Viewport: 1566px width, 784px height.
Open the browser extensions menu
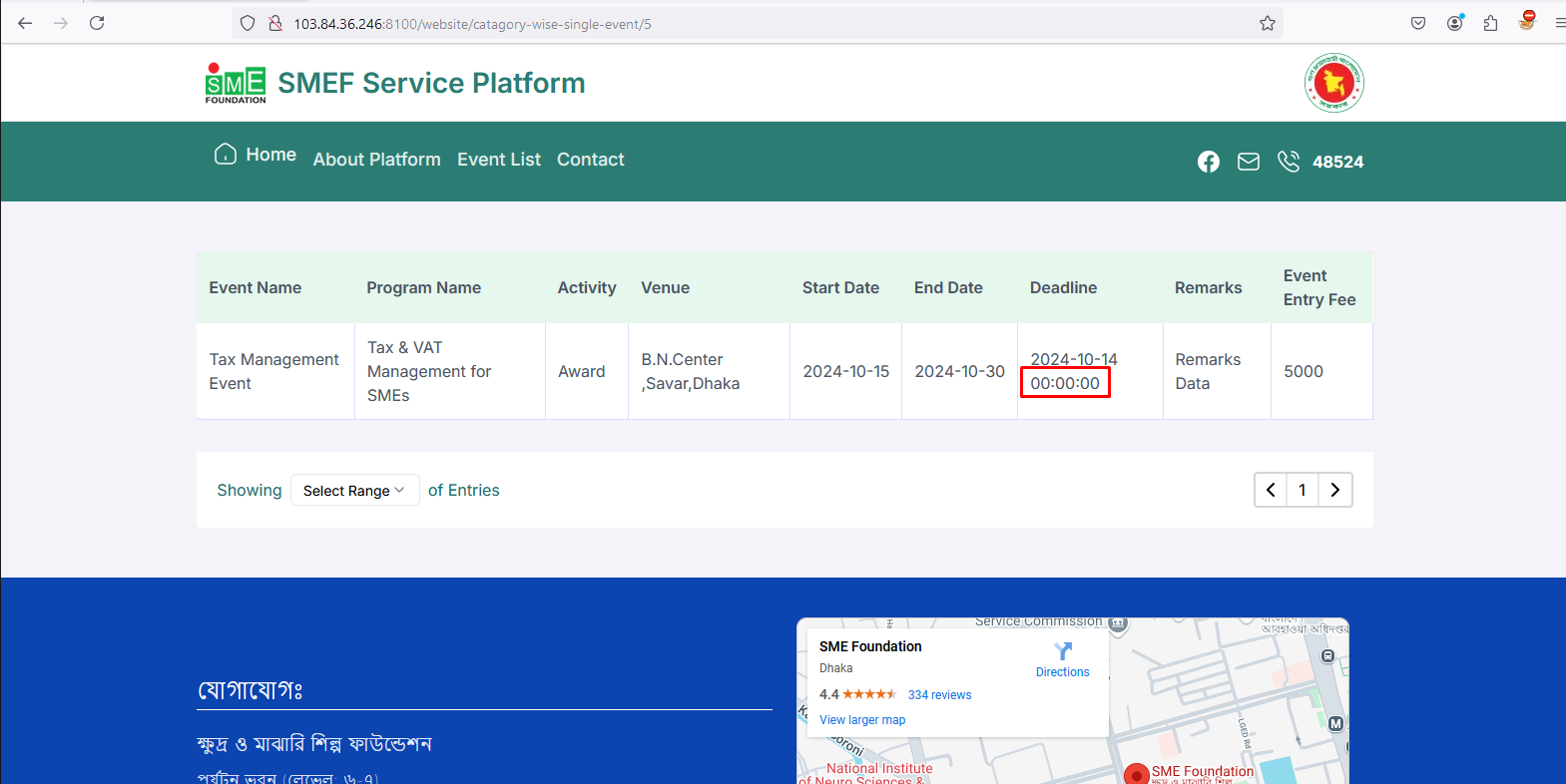point(1491,23)
